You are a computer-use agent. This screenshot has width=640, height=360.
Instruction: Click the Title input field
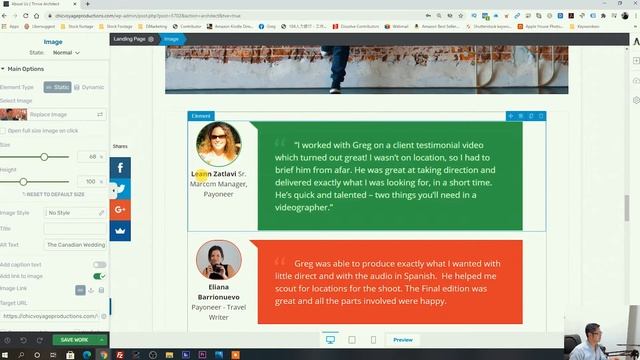tap(75, 229)
